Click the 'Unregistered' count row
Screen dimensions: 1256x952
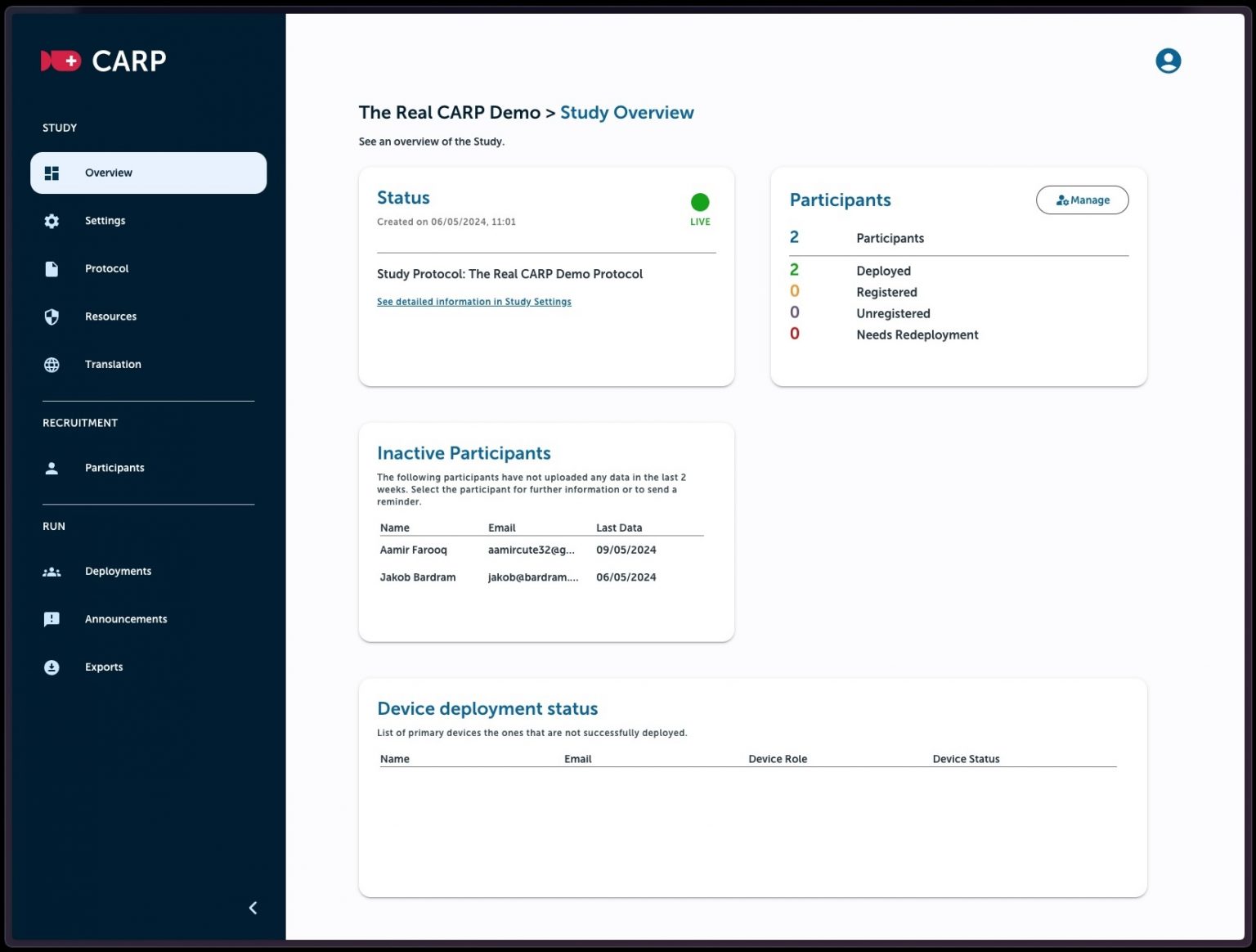pyautogui.click(x=959, y=313)
